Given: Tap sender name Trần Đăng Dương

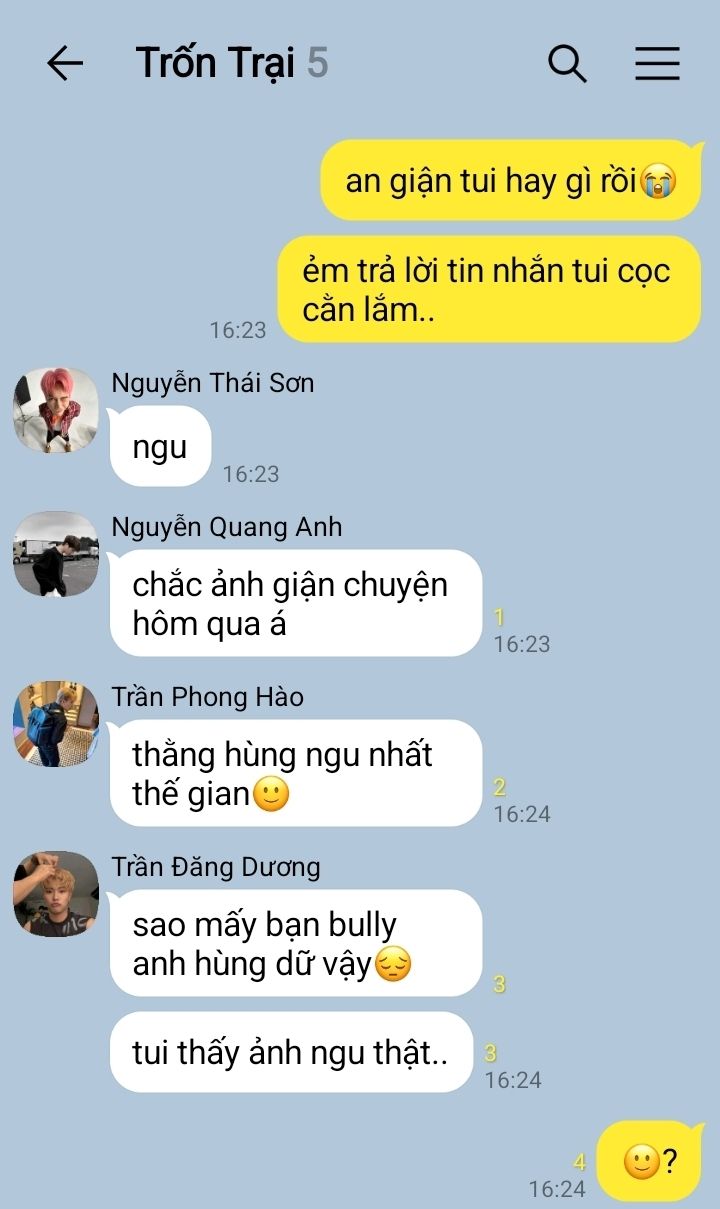Looking at the screenshot, I should (x=216, y=867).
